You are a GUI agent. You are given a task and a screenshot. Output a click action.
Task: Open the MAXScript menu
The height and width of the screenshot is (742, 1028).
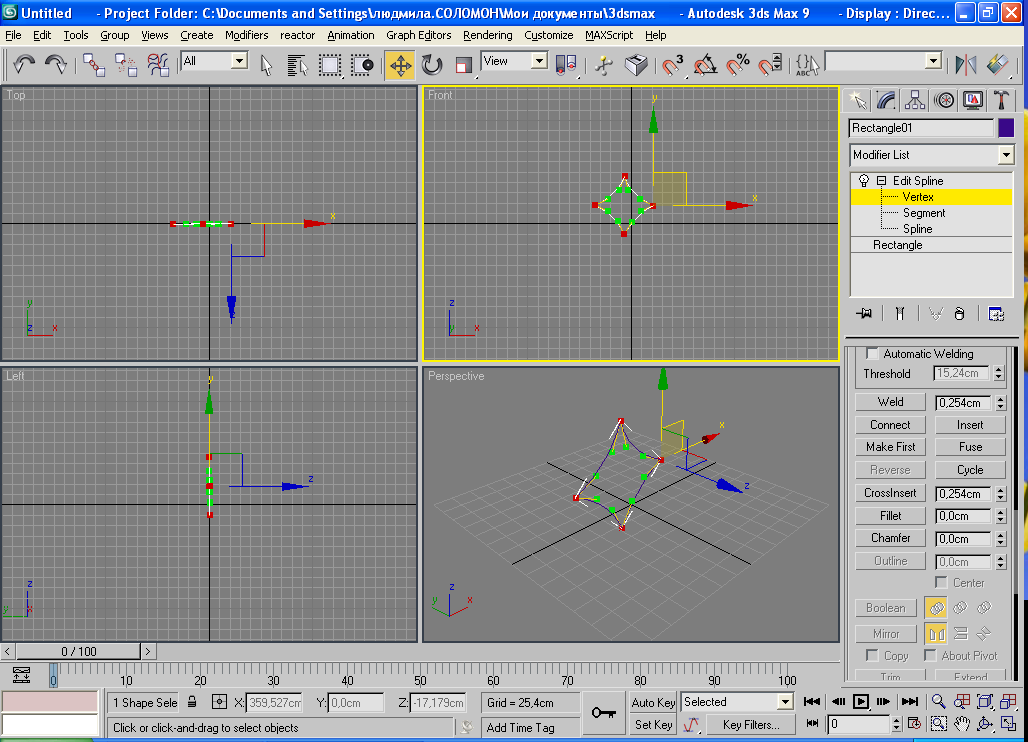click(x=608, y=35)
